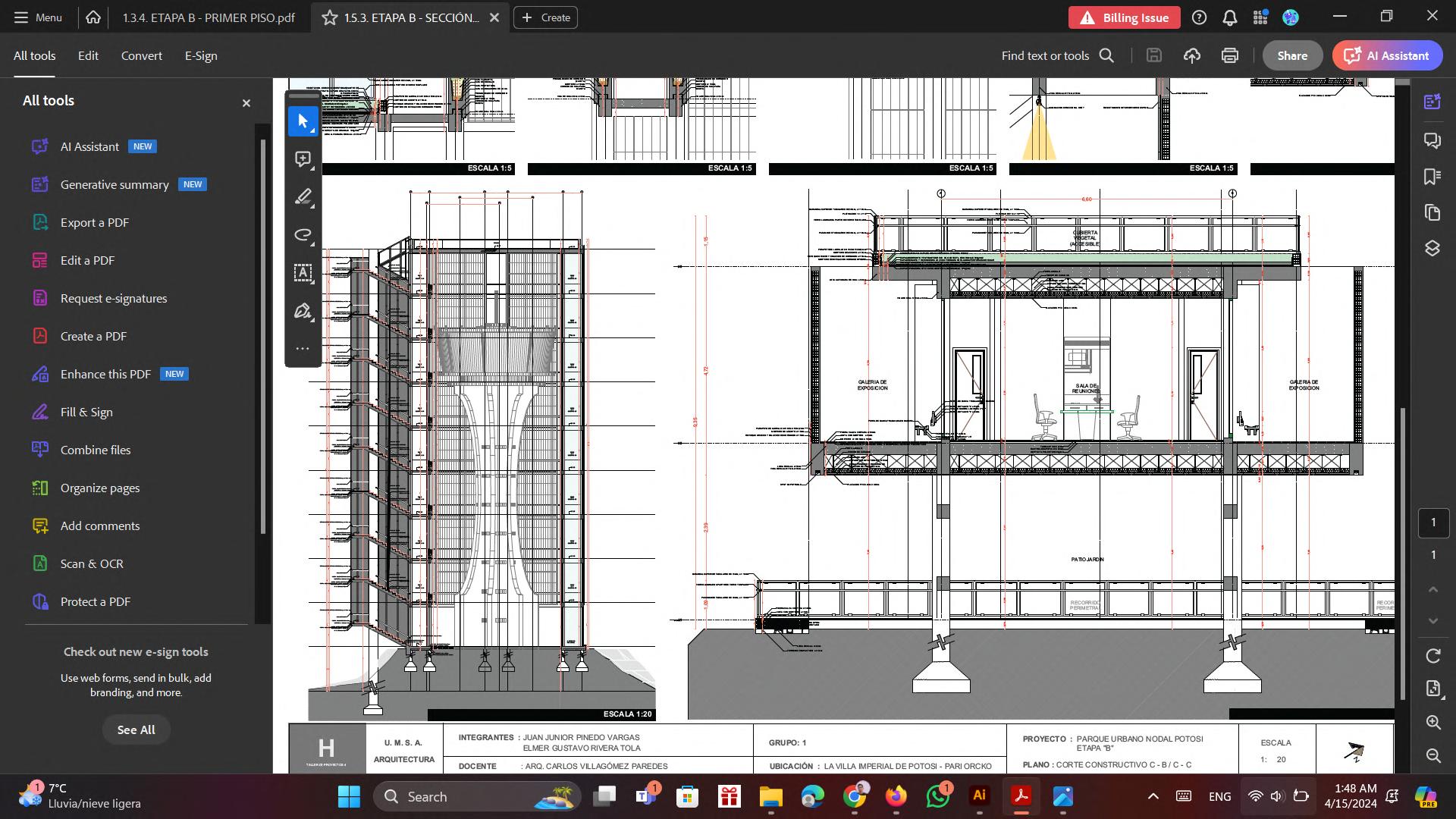Expand more tools ellipsis in quick toolbar
The width and height of the screenshot is (1456, 819).
(303, 349)
